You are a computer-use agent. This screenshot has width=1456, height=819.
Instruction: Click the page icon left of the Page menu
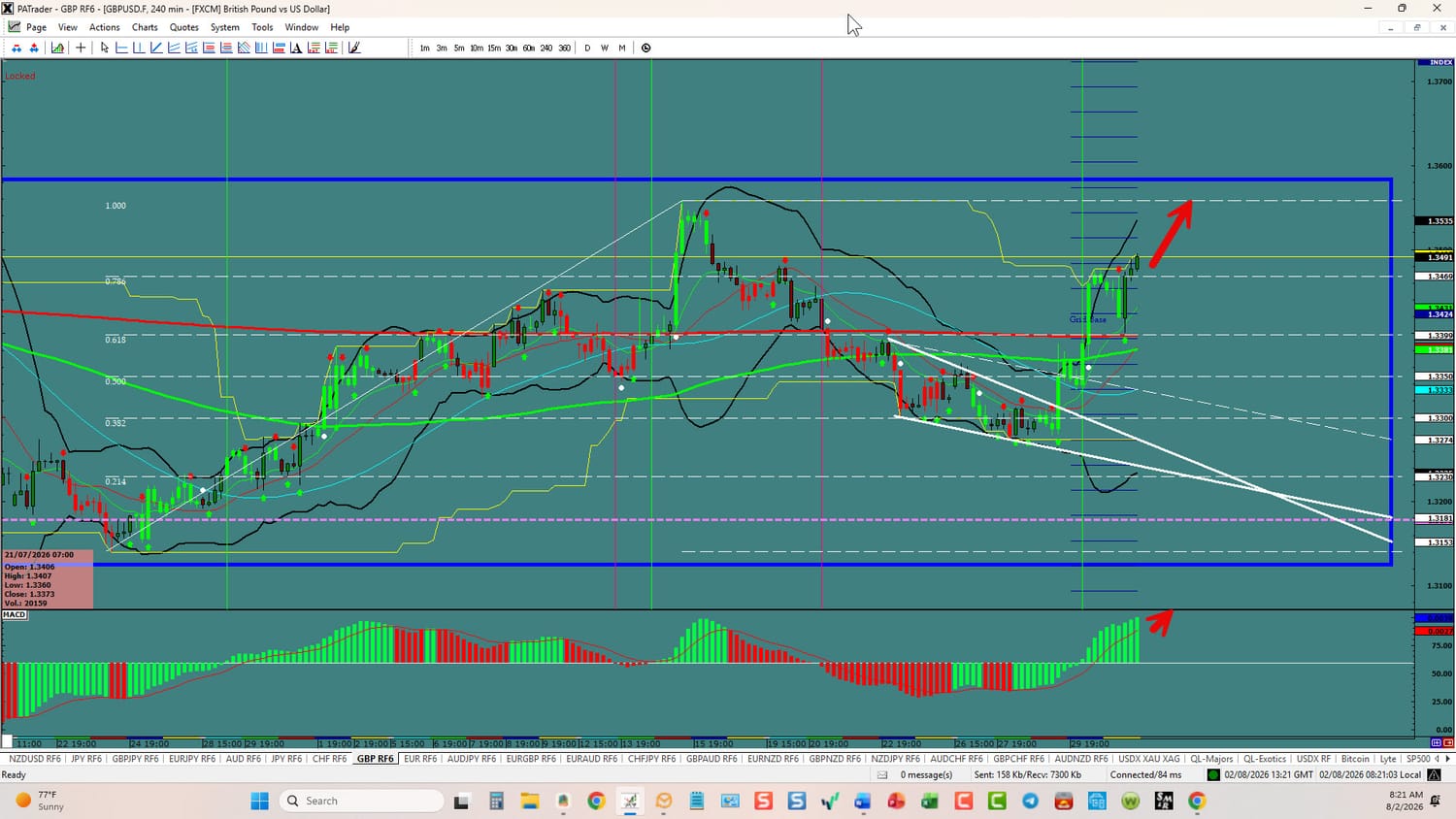click(15, 27)
